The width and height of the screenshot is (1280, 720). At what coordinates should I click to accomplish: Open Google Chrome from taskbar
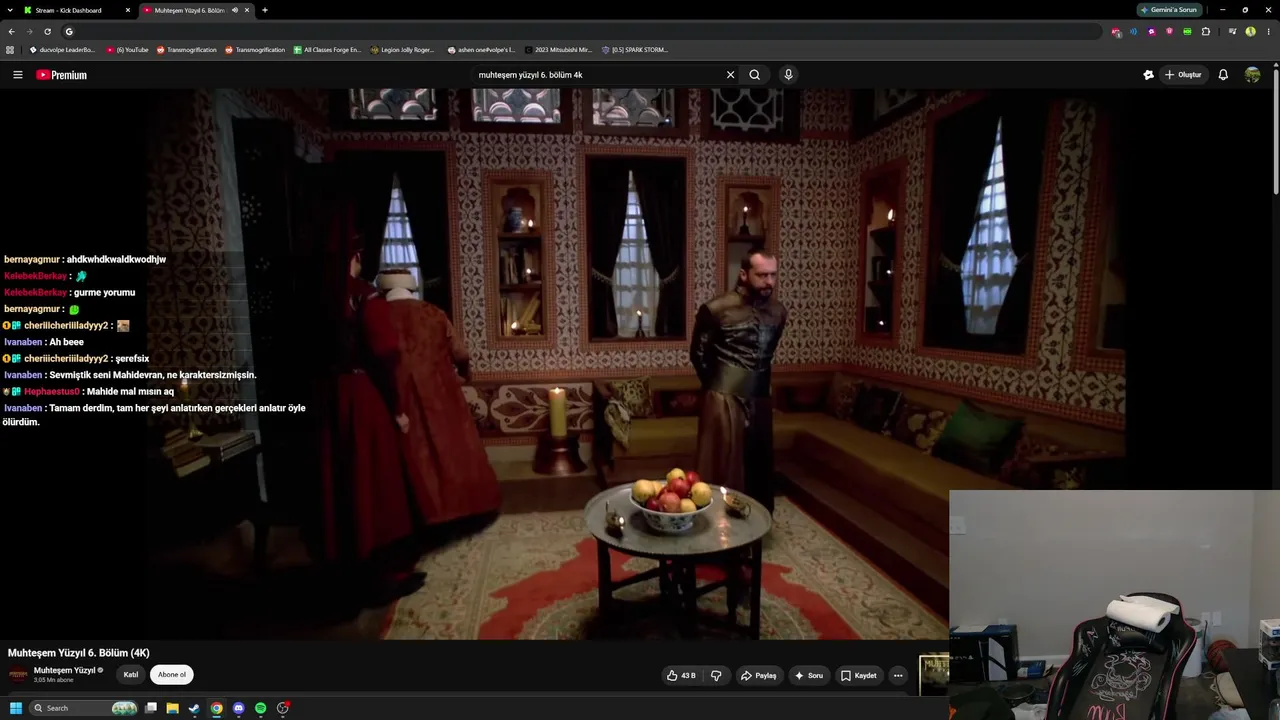click(217, 708)
